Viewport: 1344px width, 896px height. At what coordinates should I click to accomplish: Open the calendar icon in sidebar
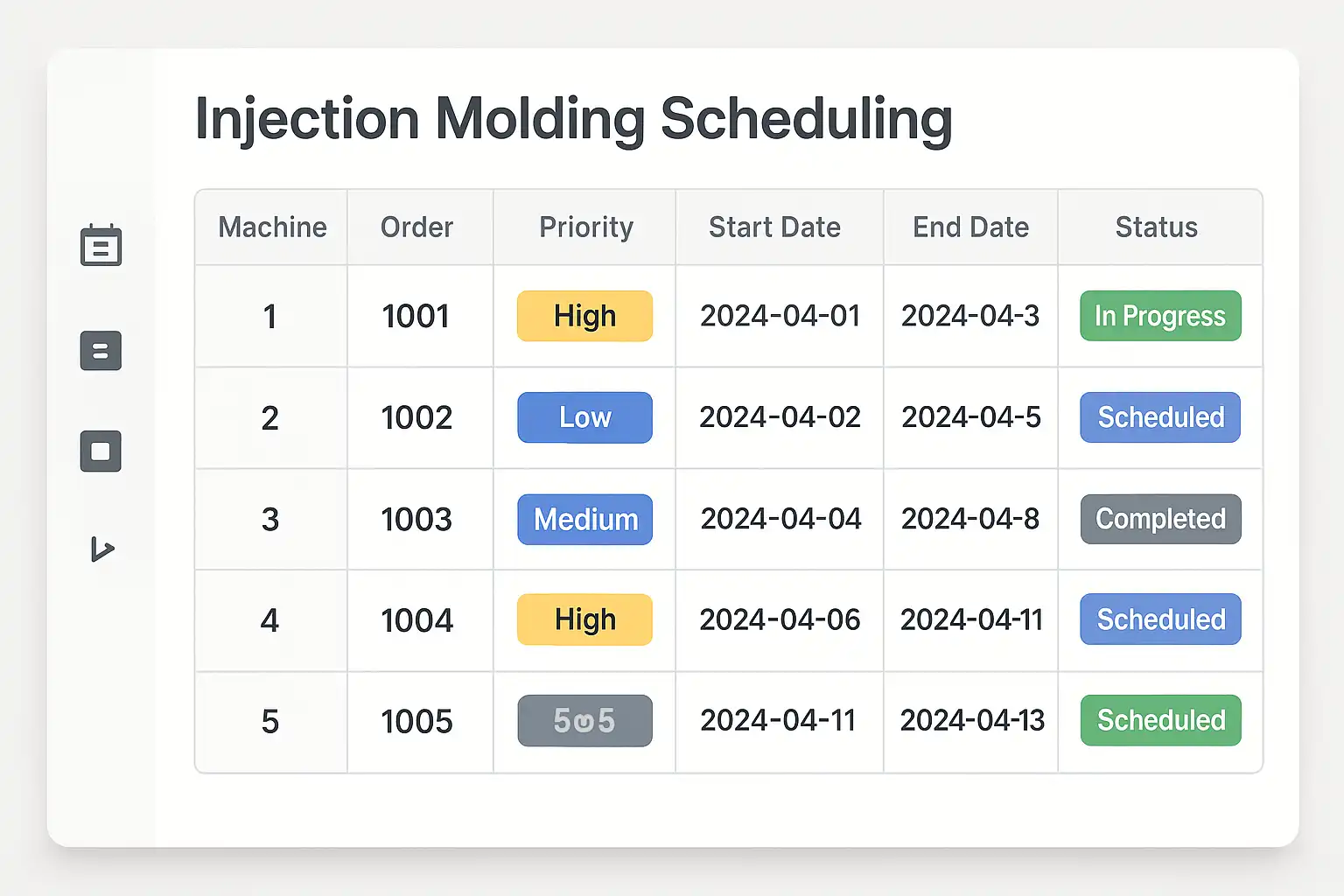tap(101, 245)
